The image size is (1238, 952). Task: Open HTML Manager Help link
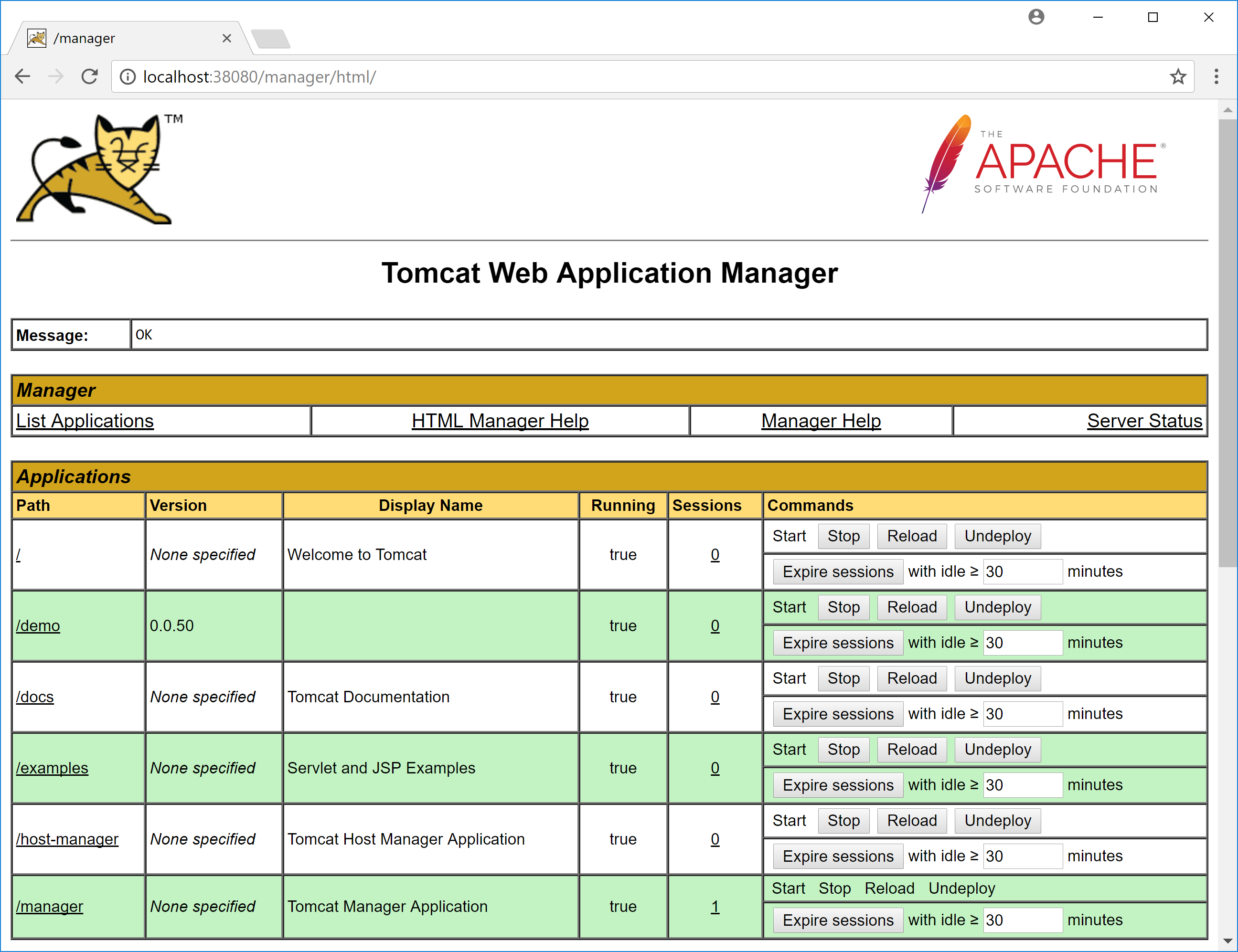coord(500,421)
